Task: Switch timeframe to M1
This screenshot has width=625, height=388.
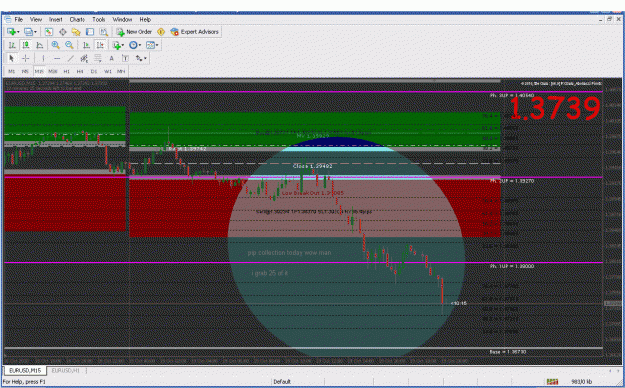Action: [12, 71]
